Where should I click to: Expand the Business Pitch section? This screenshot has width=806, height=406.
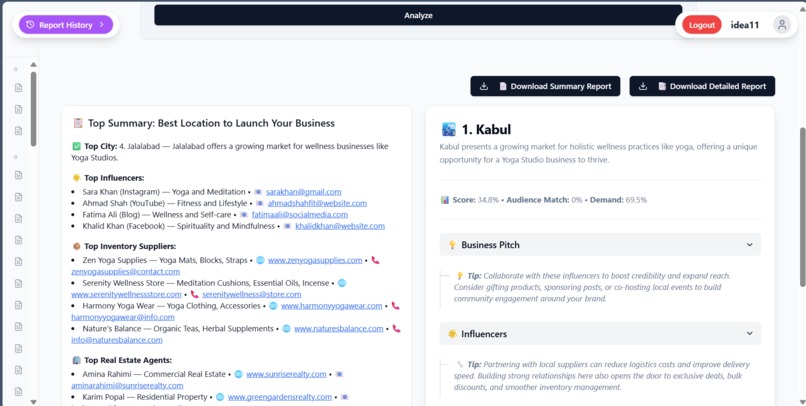(x=600, y=245)
